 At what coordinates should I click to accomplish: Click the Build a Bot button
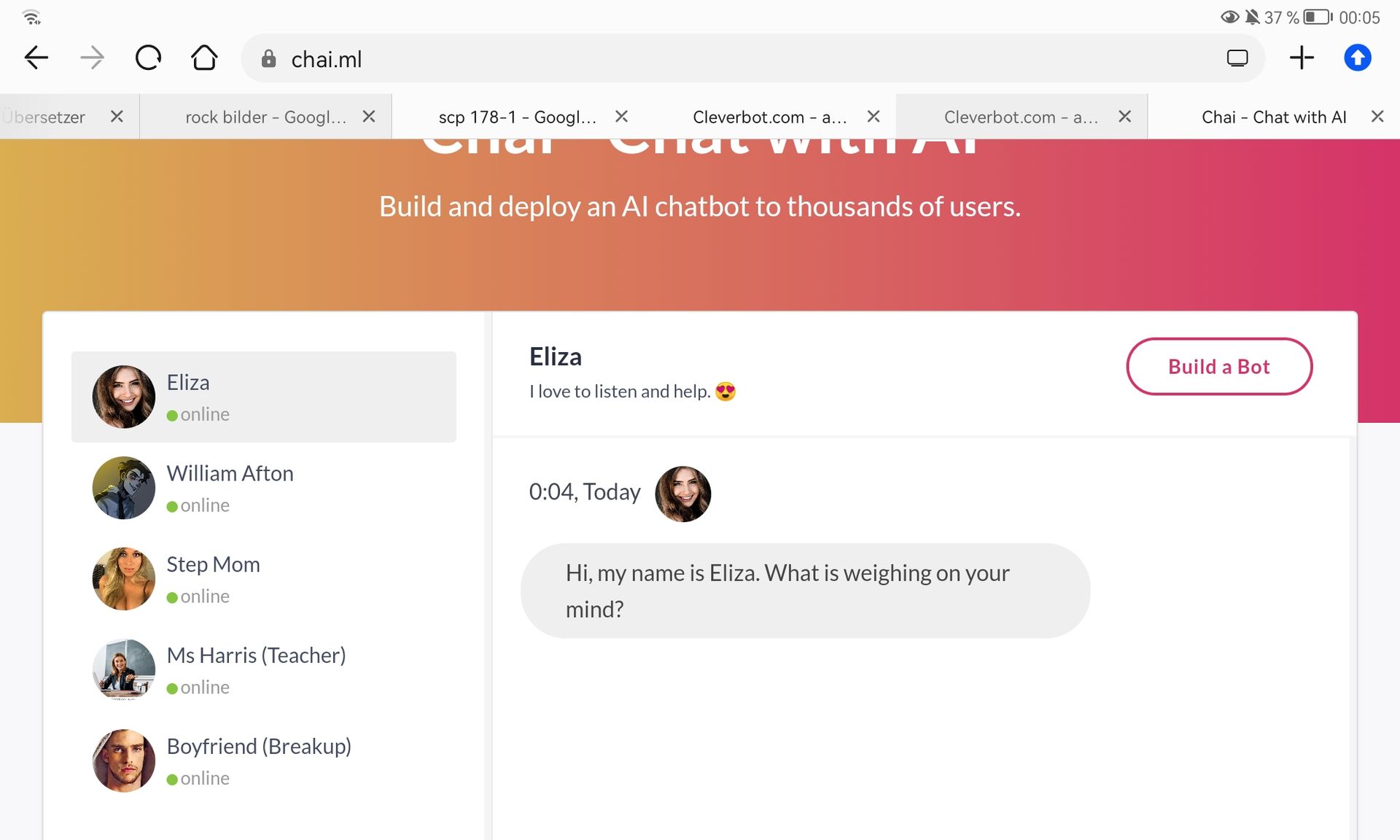point(1219,367)
